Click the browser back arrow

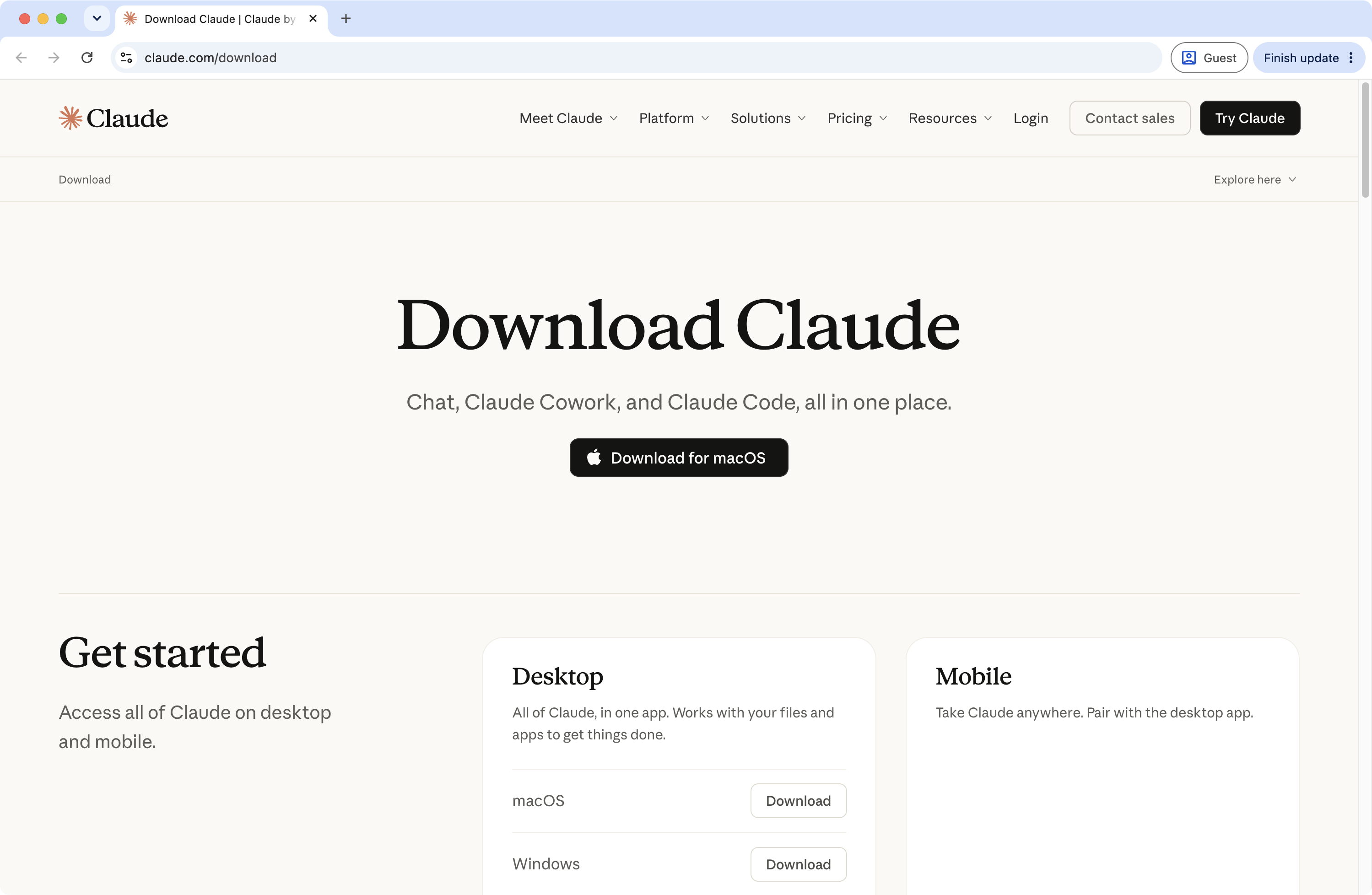(x=22, y=58)
